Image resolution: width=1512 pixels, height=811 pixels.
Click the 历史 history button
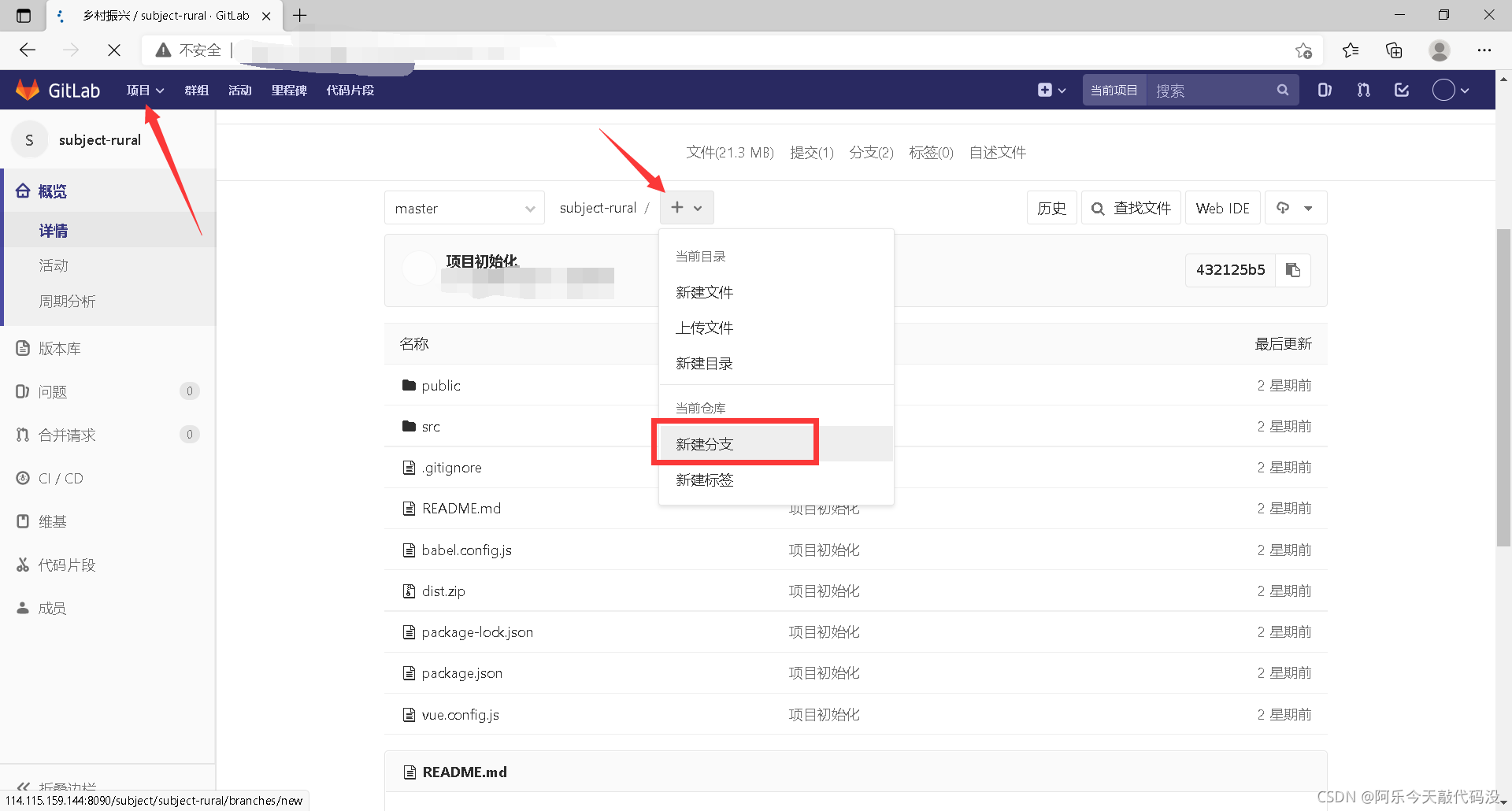[x=1051, y=208]
